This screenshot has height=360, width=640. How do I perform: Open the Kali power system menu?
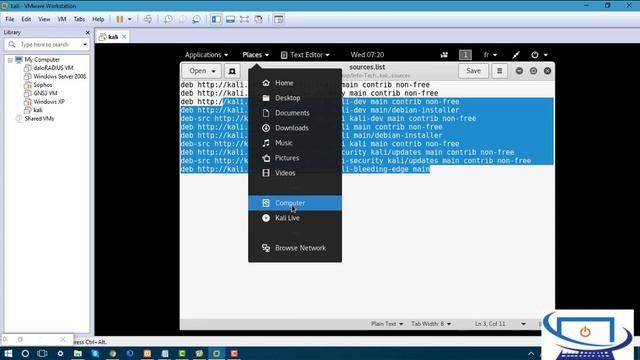pyautogui.click(x=539, y=55)
